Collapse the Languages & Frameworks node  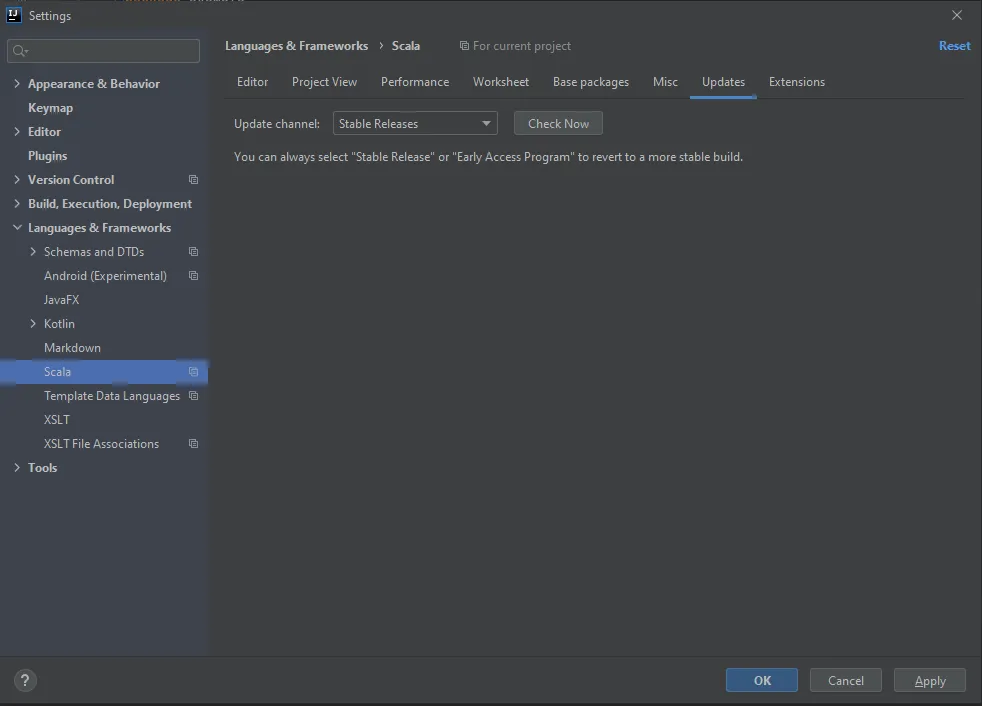point(17,227)
